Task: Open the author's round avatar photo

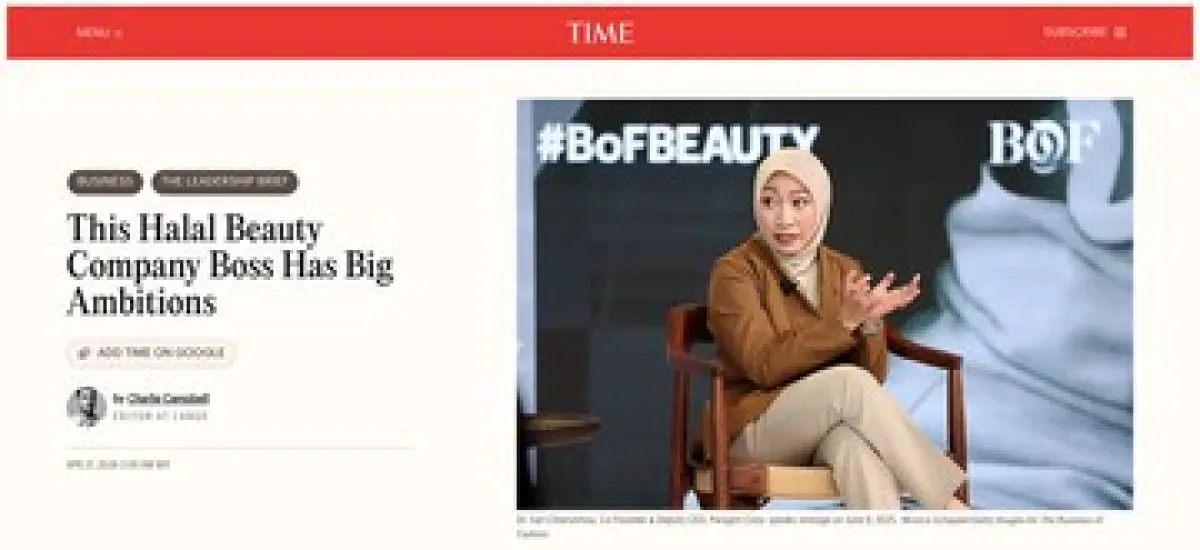Action: (86, 406)
